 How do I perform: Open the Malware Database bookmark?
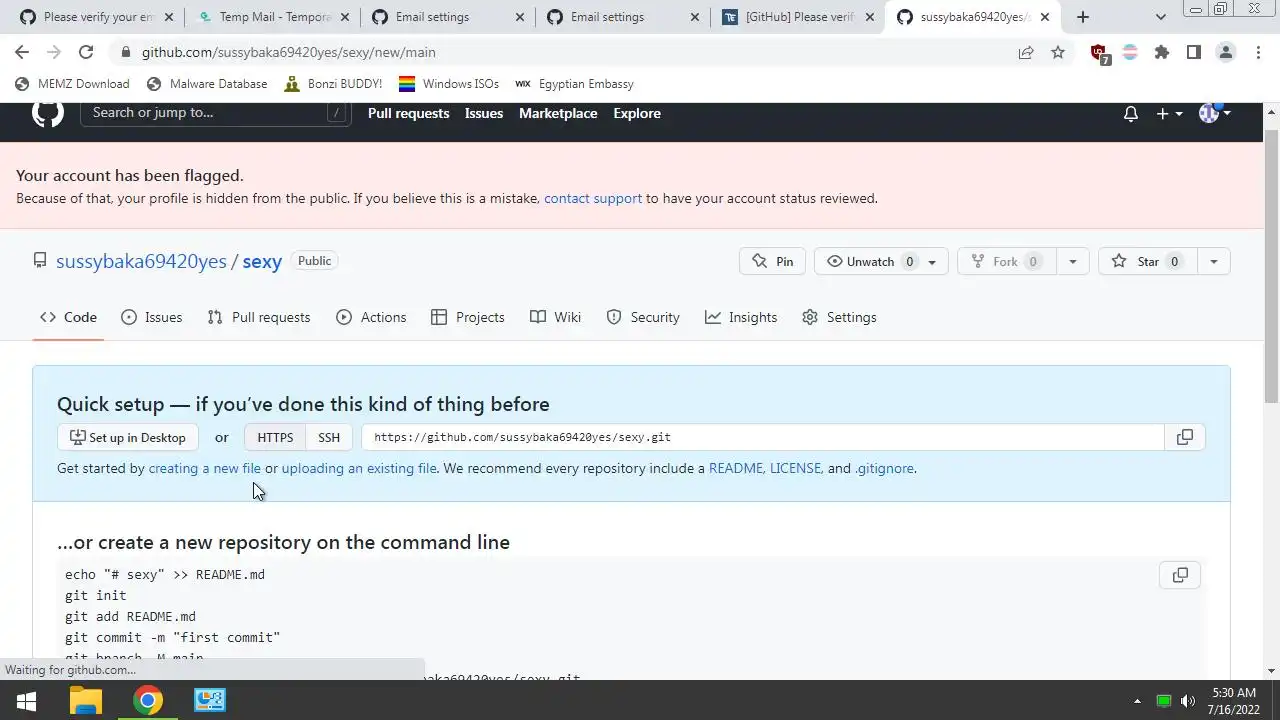pyautogui.click(x=207, y=84)
